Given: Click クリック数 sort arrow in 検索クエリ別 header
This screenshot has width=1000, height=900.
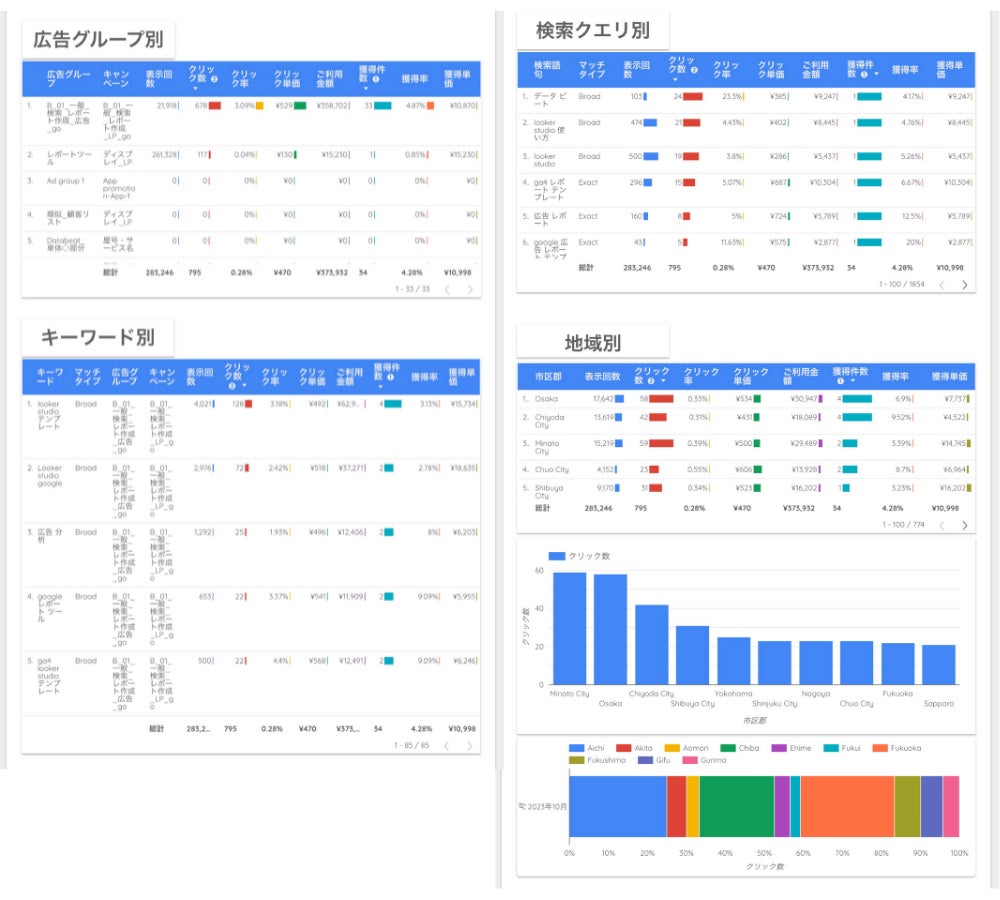Looking at the screenshot, I should click(x=675, y=80).
